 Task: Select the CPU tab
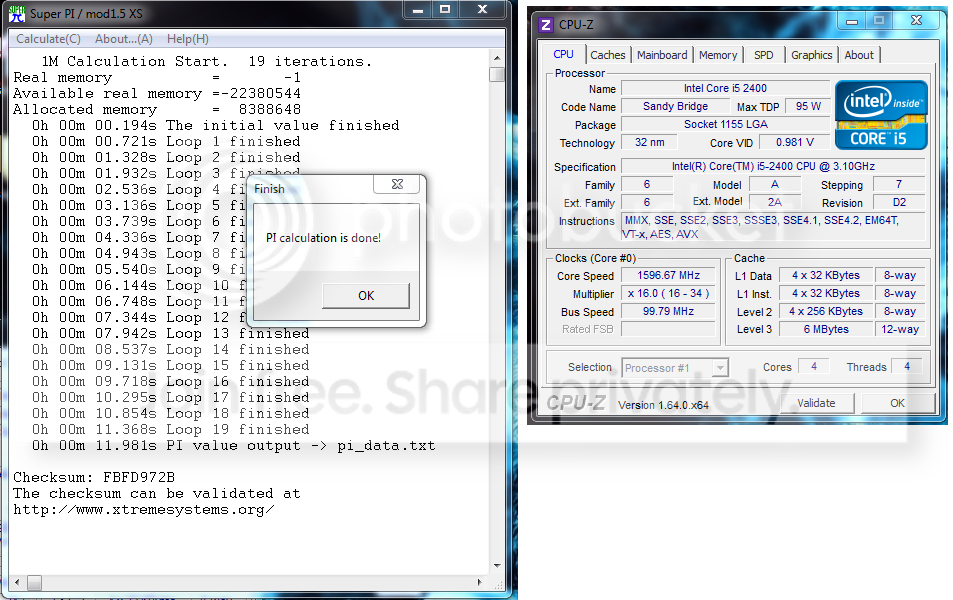pos(563,53)
